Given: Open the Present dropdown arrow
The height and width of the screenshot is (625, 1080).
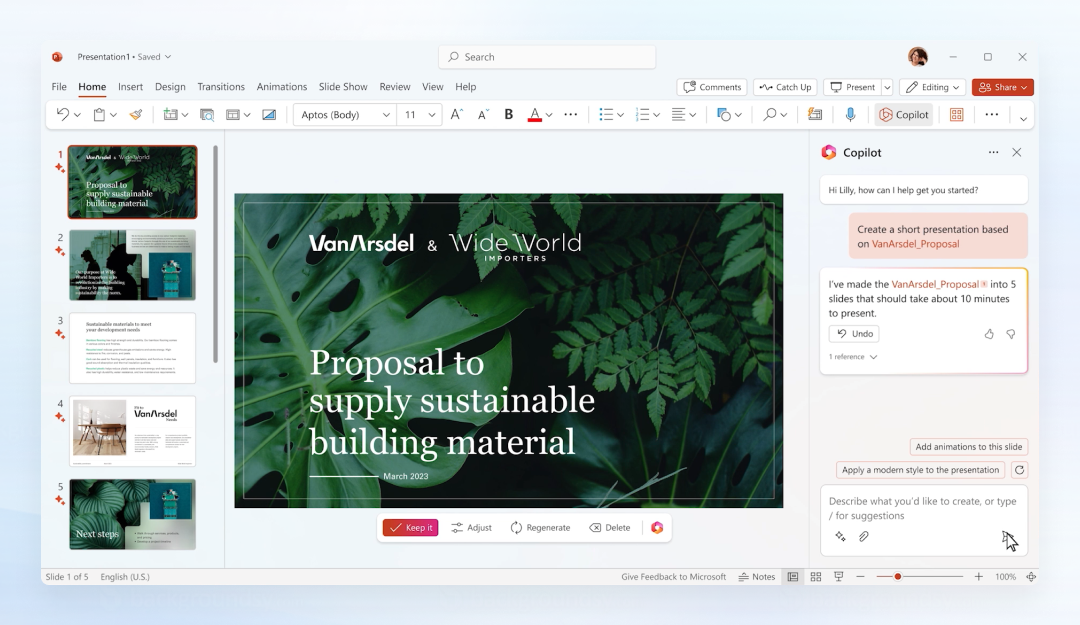Looking at the screenshot, I should coord(887,88).
